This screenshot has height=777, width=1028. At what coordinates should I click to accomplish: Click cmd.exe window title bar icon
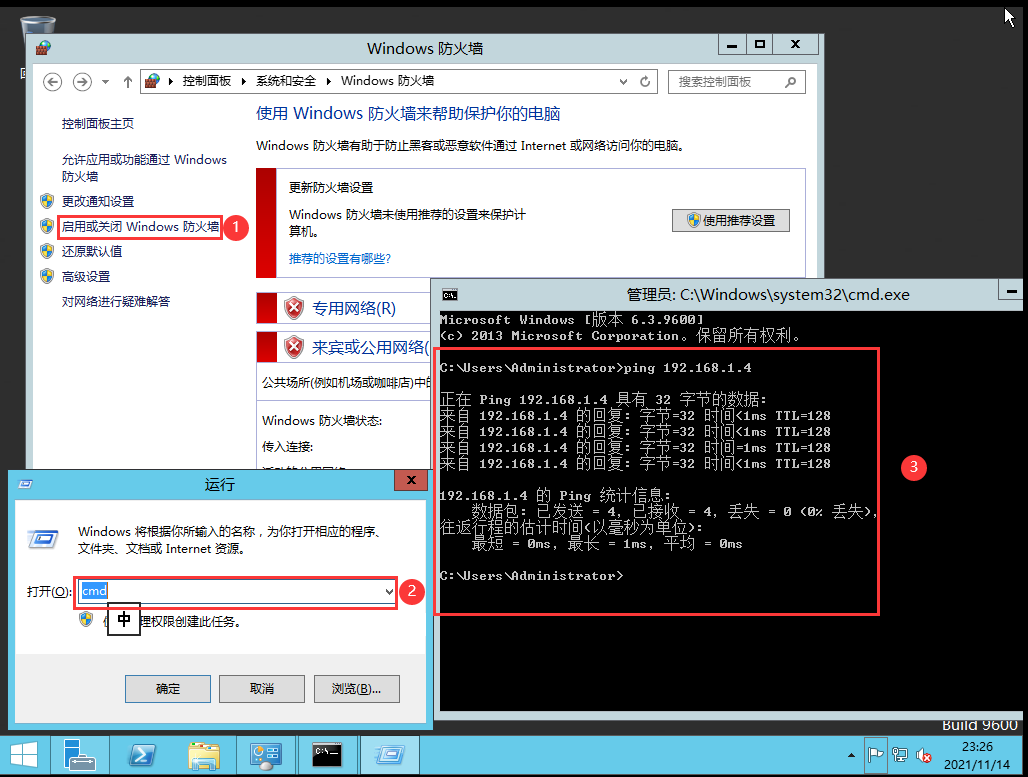coord(450,295)
